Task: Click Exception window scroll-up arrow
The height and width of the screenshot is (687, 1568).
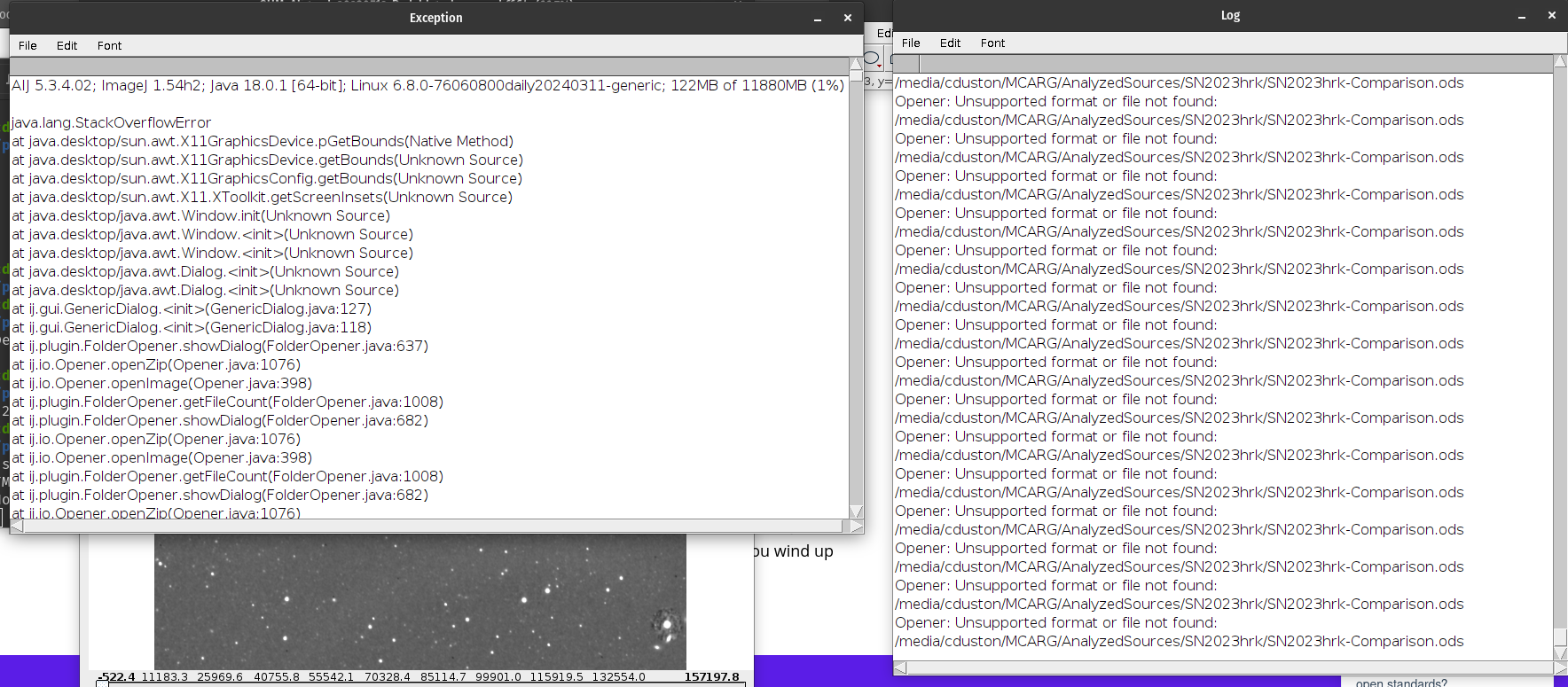Action: (856, 65)
